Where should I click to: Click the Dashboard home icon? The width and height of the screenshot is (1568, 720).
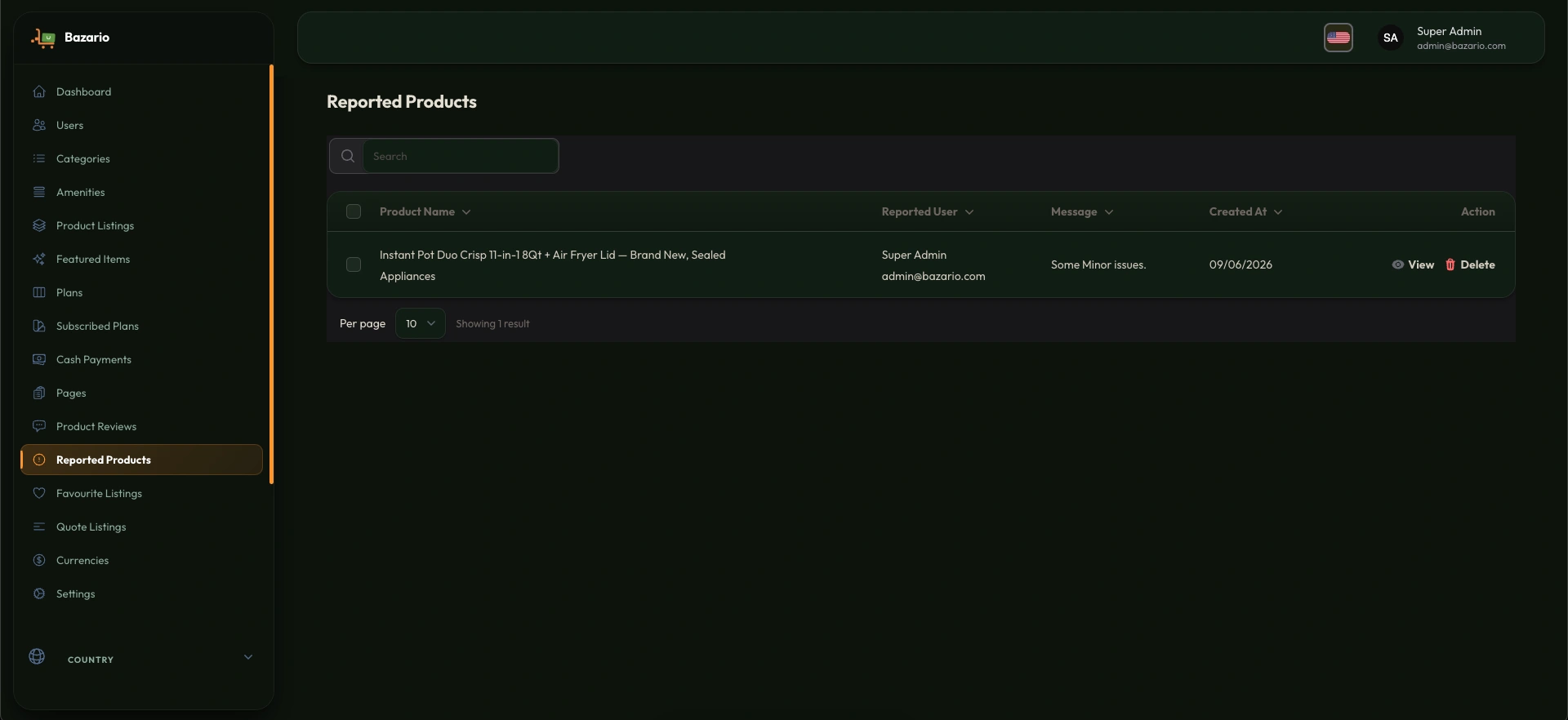39,91
